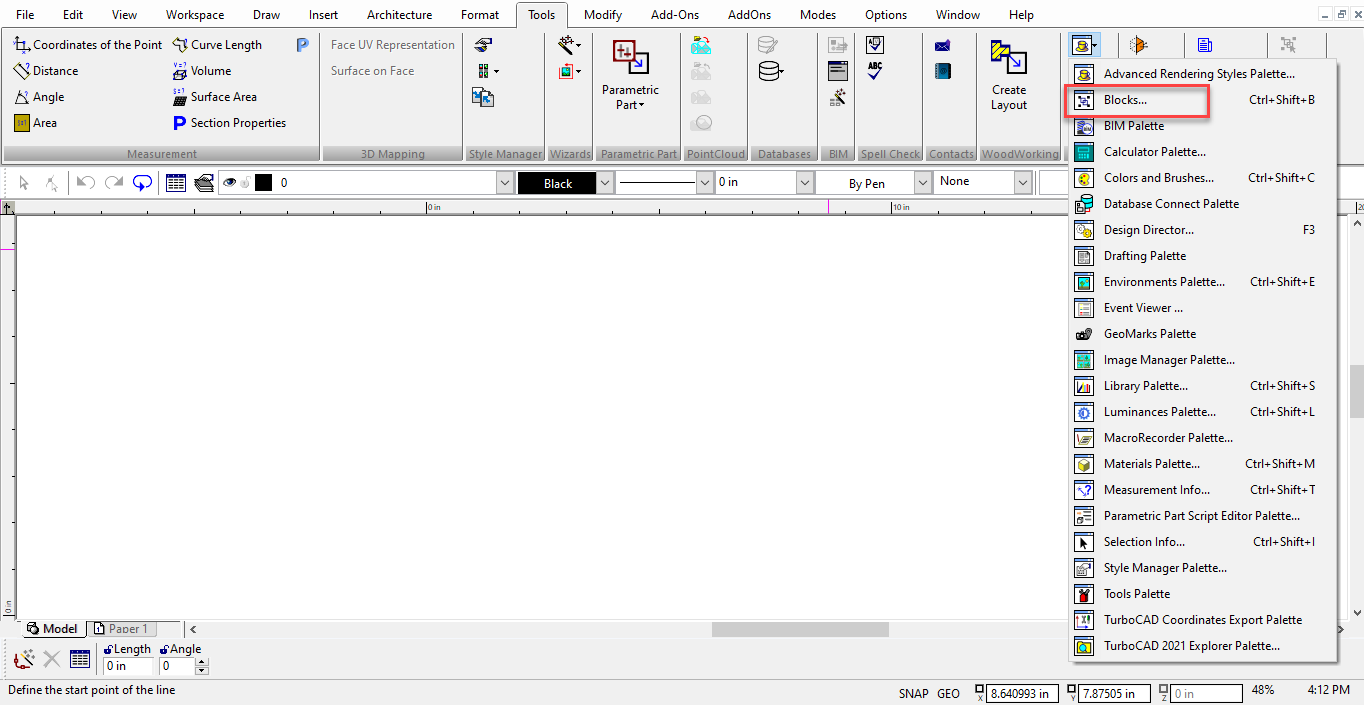Run the Spell Check tool
The height and width of the screenshot is (705, 1364).
tap(875, 71)
